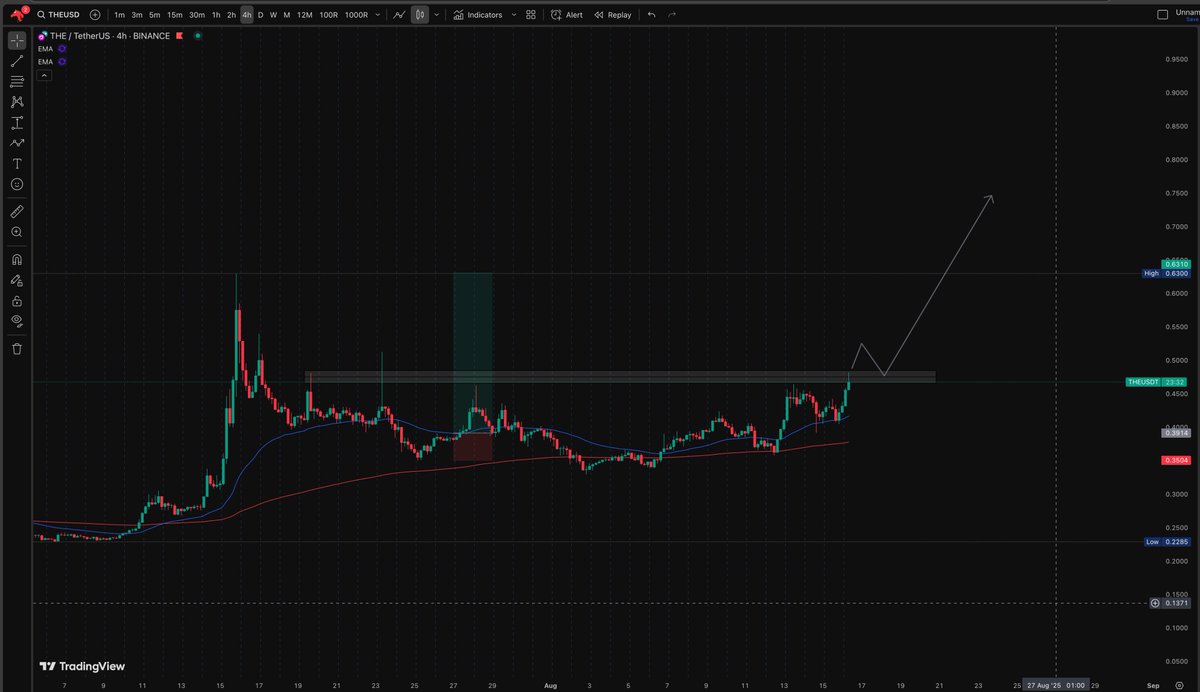Select the trend line drawing tool
The image size is (1200, 692).
[x=17, y=62]
